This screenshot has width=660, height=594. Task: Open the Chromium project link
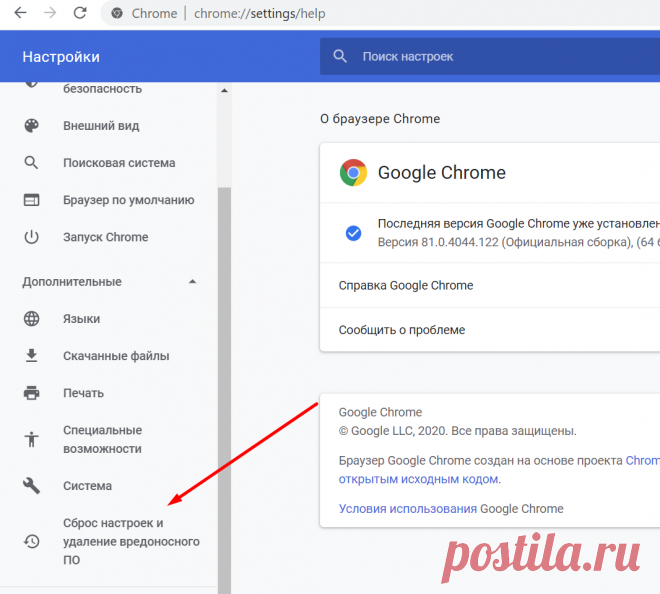tap(642, 461)
